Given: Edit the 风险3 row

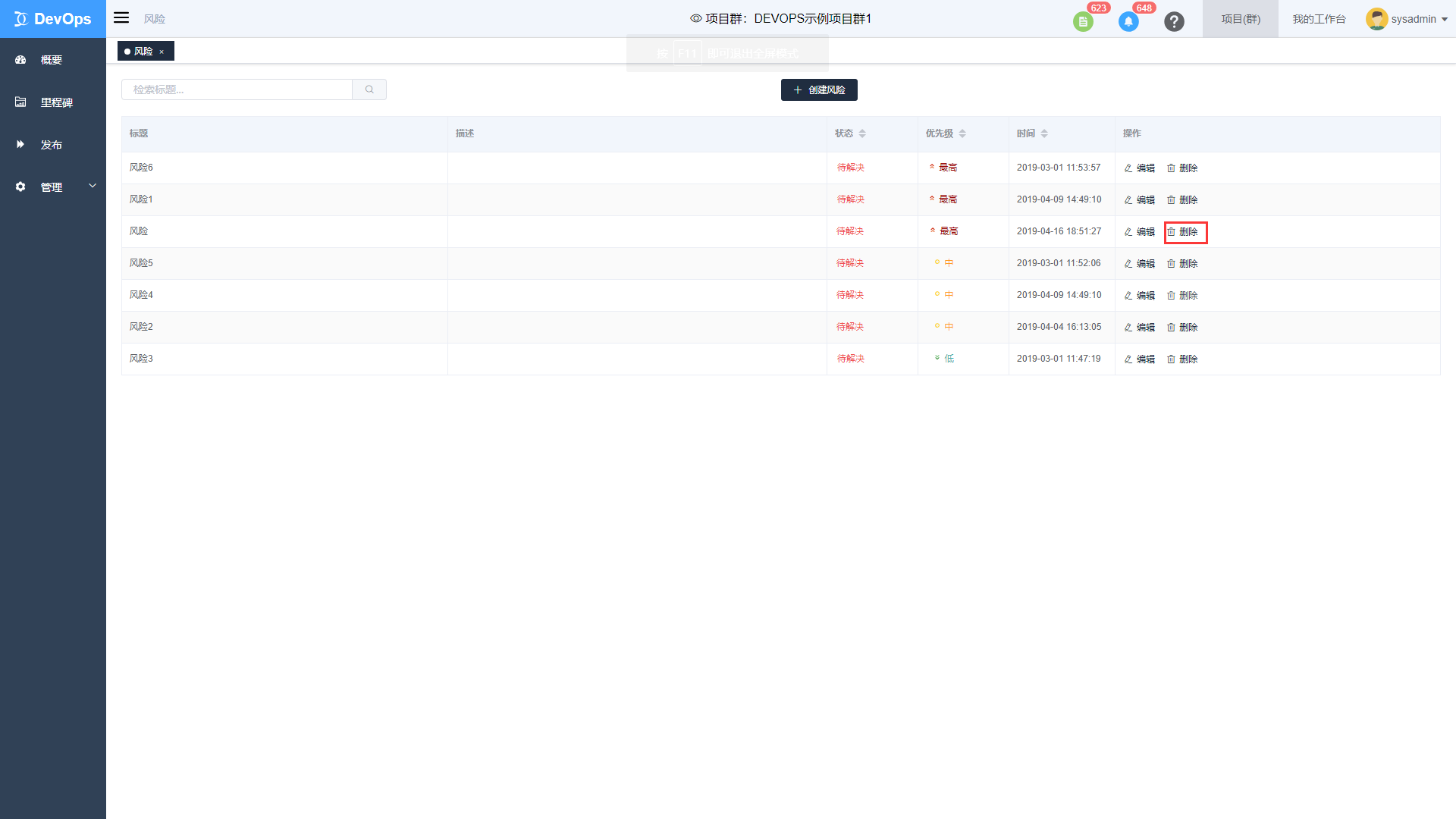Looking at the screenshot, I should pyautogui.click(x=1139, y=359).
